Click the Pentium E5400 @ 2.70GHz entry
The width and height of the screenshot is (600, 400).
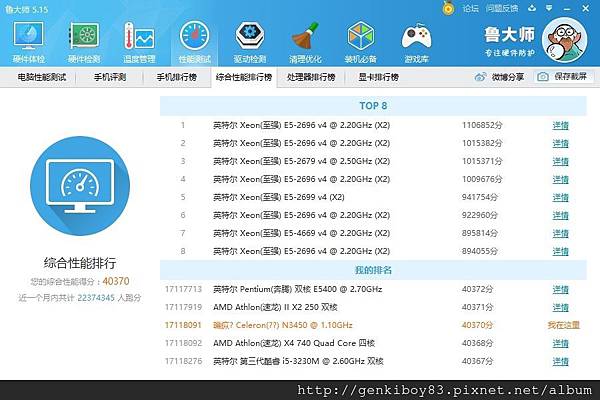(x=298, y=289)
